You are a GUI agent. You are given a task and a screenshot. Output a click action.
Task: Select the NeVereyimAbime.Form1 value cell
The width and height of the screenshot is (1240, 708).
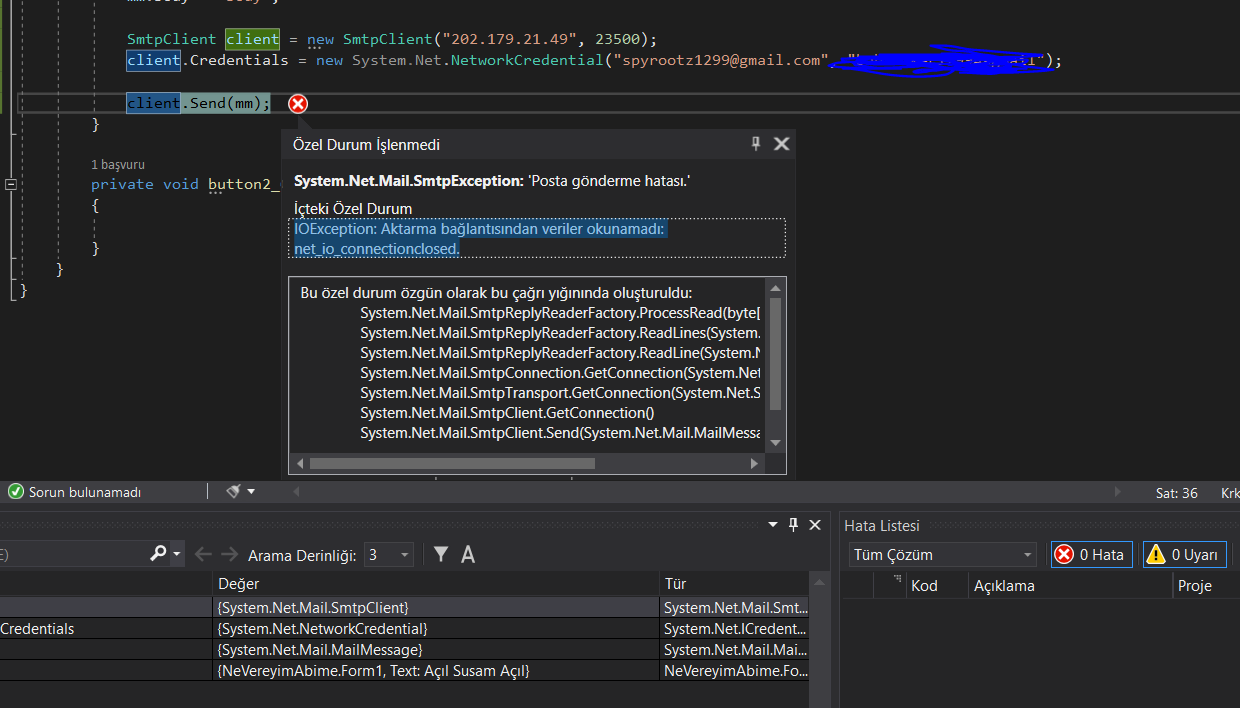coord(436,671)
